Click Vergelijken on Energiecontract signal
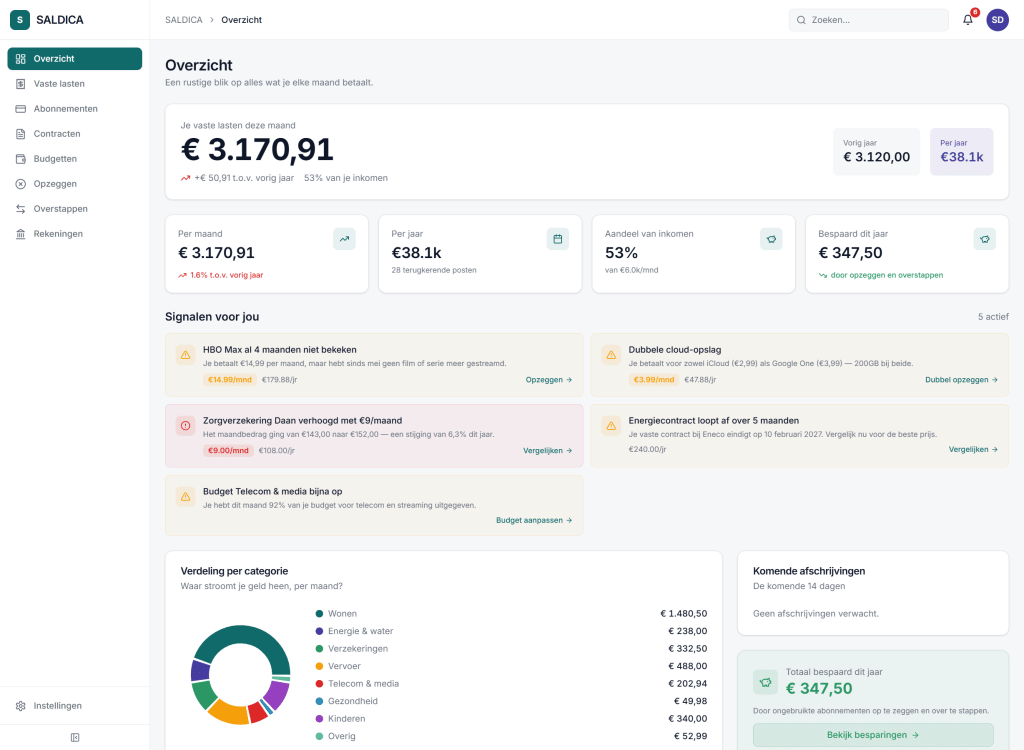The width and height of the screenshot is (1024, 750). tap(973, 449)
